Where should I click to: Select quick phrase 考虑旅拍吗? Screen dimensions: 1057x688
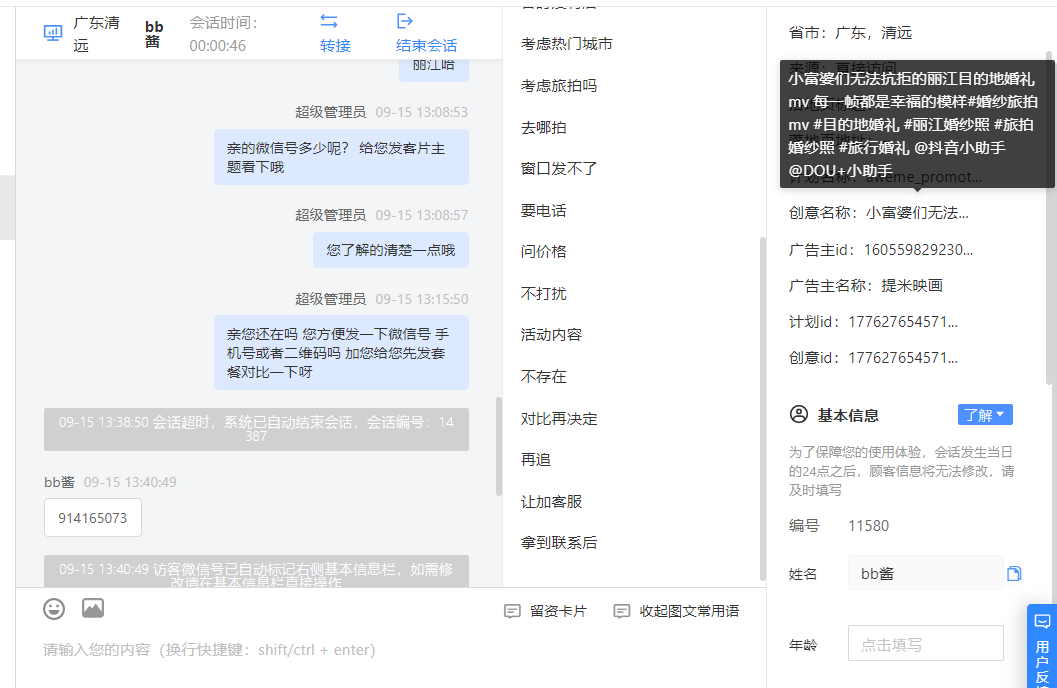(x=559, y=86)
